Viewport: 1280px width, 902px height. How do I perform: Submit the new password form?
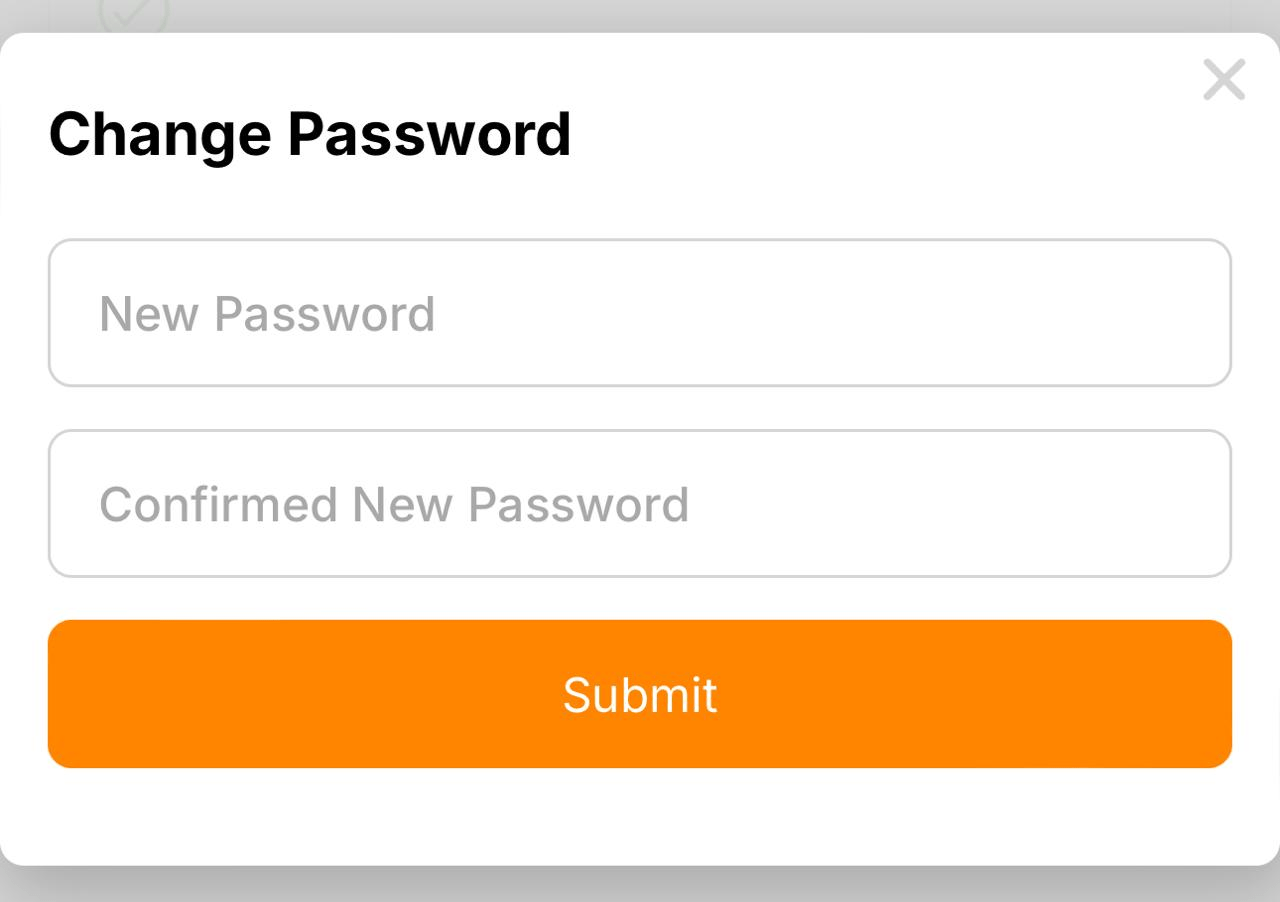pos(640,694)
